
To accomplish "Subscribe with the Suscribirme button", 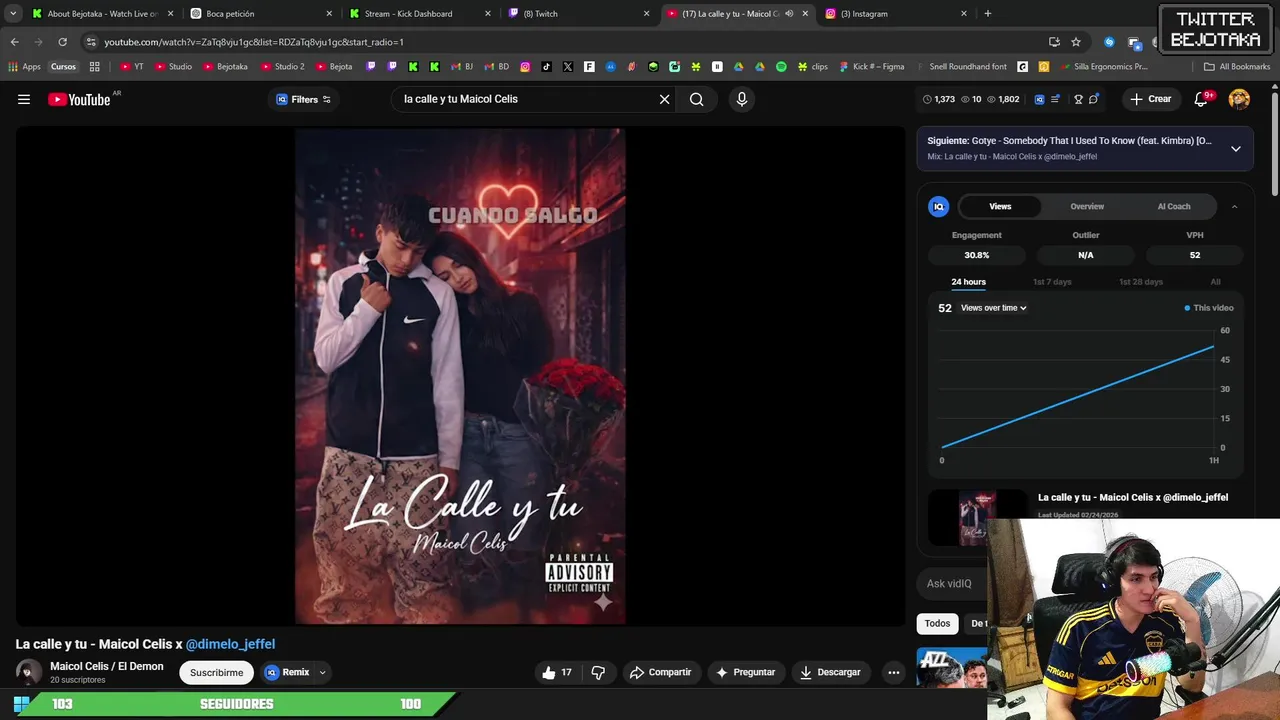I will tap(216, 672).
